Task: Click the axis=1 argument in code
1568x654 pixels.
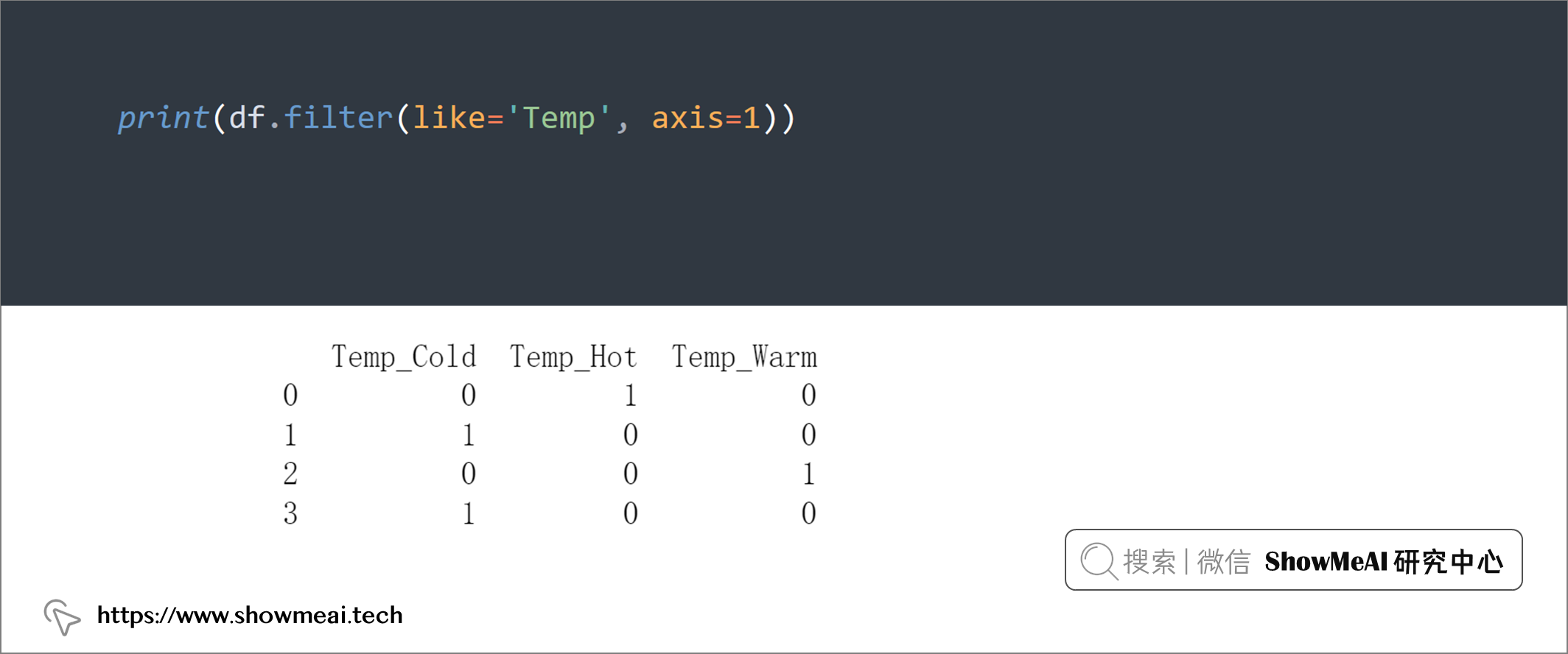Action: [x=706, y=118]
